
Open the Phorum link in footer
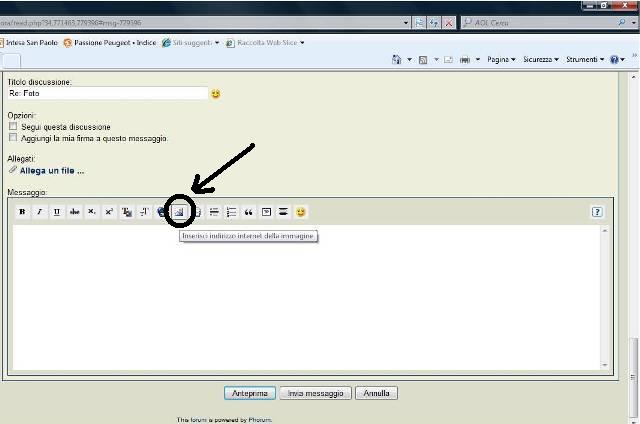tap(260, 420)
